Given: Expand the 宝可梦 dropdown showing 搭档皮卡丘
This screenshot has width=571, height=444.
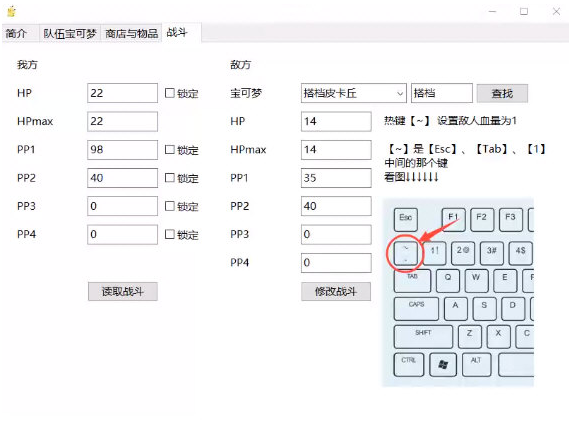Looking at the screenshot, I should [x=353, y=93].
